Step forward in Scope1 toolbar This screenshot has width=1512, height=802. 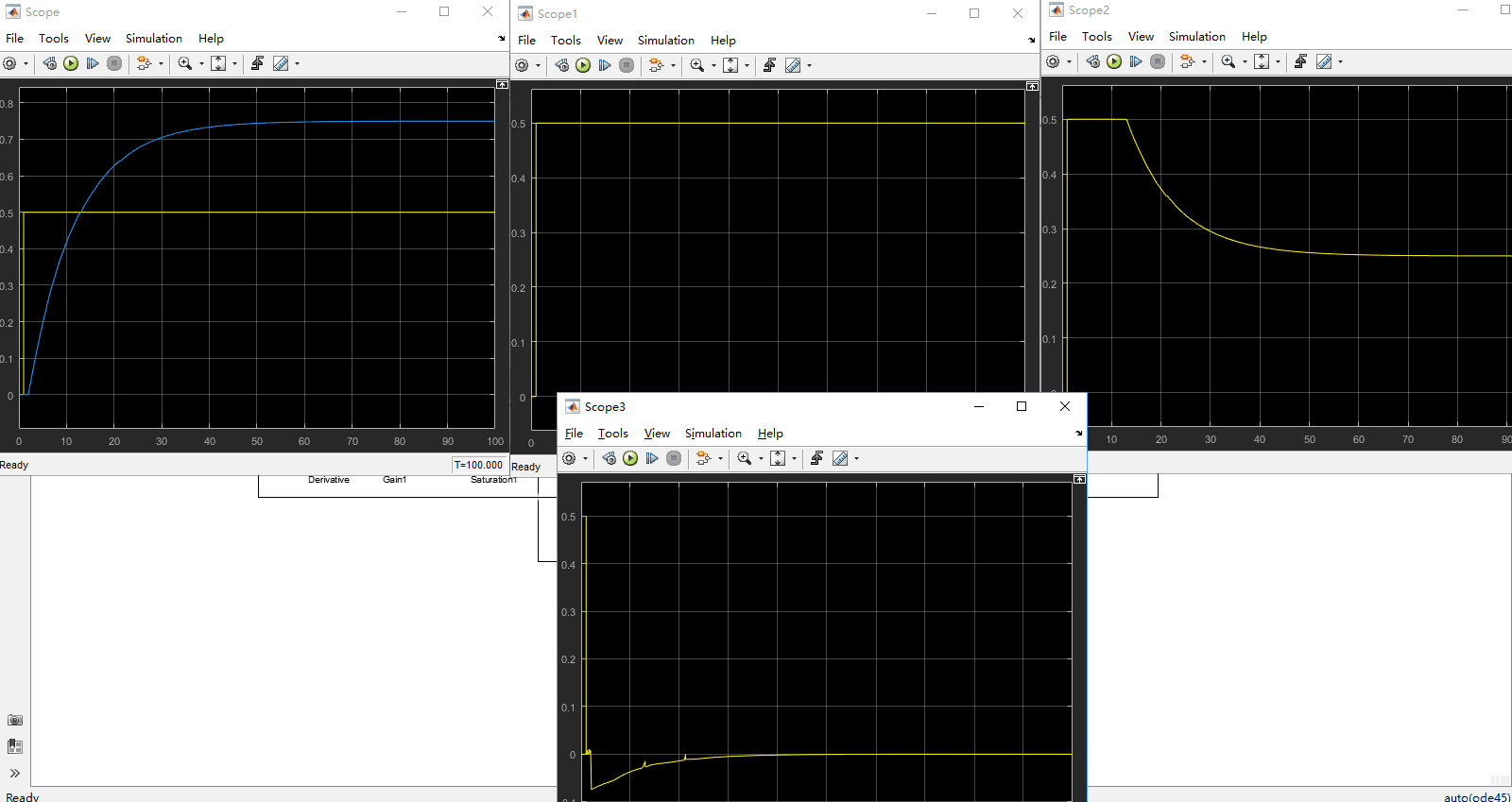[605, 65]
